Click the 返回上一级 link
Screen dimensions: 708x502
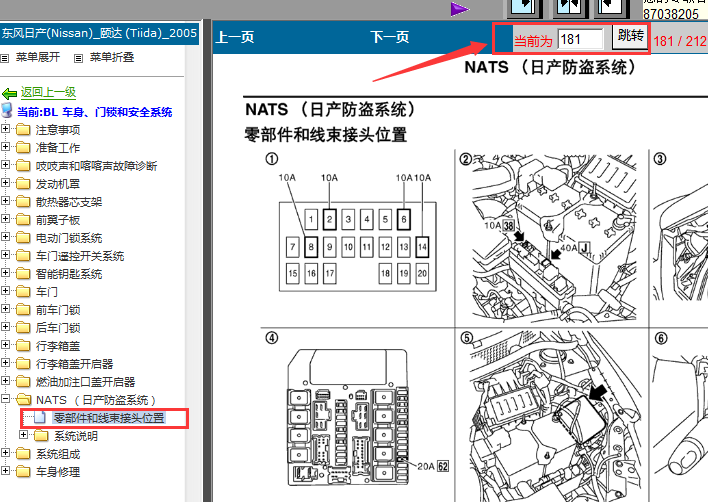[48, 93]
